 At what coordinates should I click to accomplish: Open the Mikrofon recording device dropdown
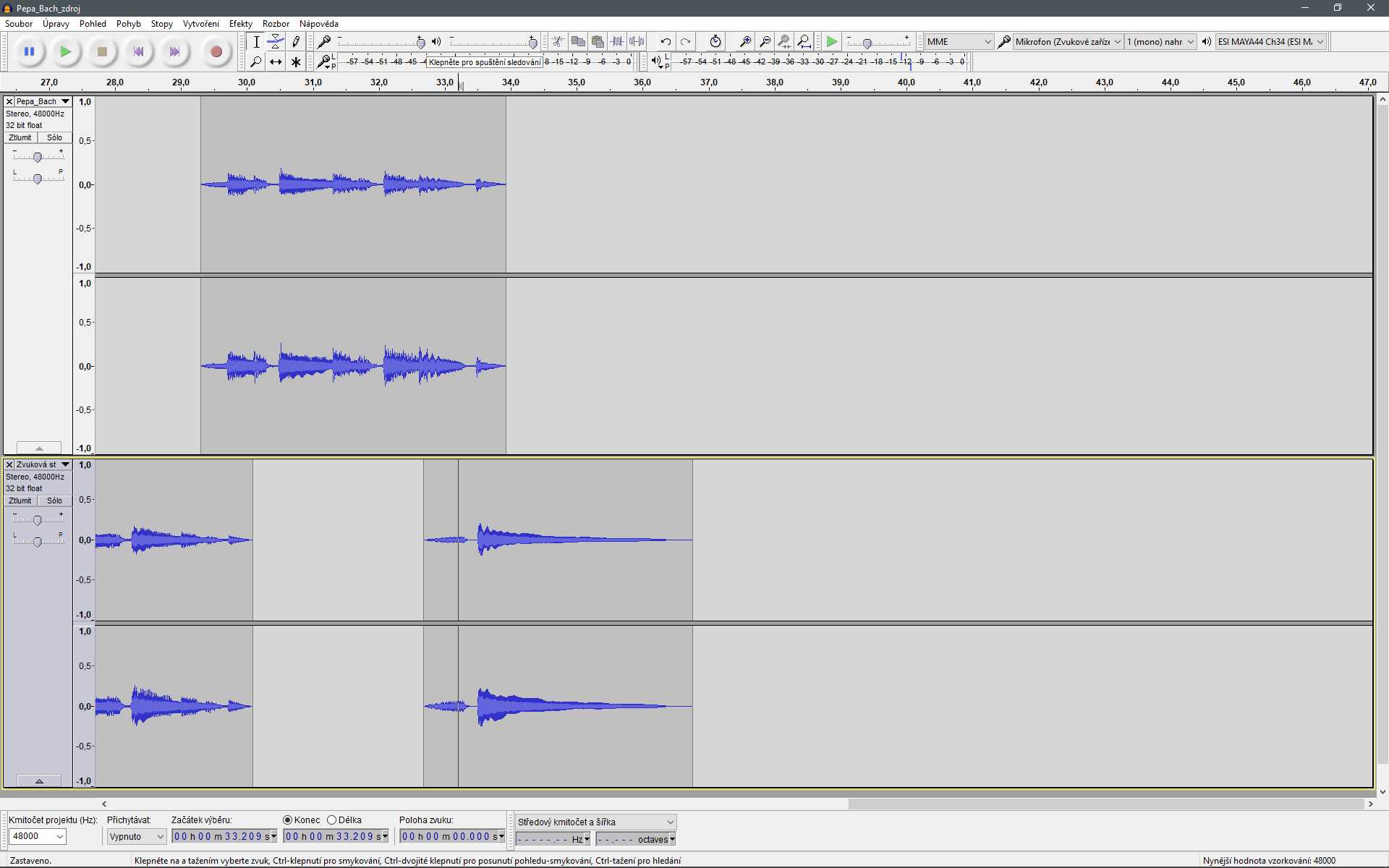click(x=1068, y=41)
